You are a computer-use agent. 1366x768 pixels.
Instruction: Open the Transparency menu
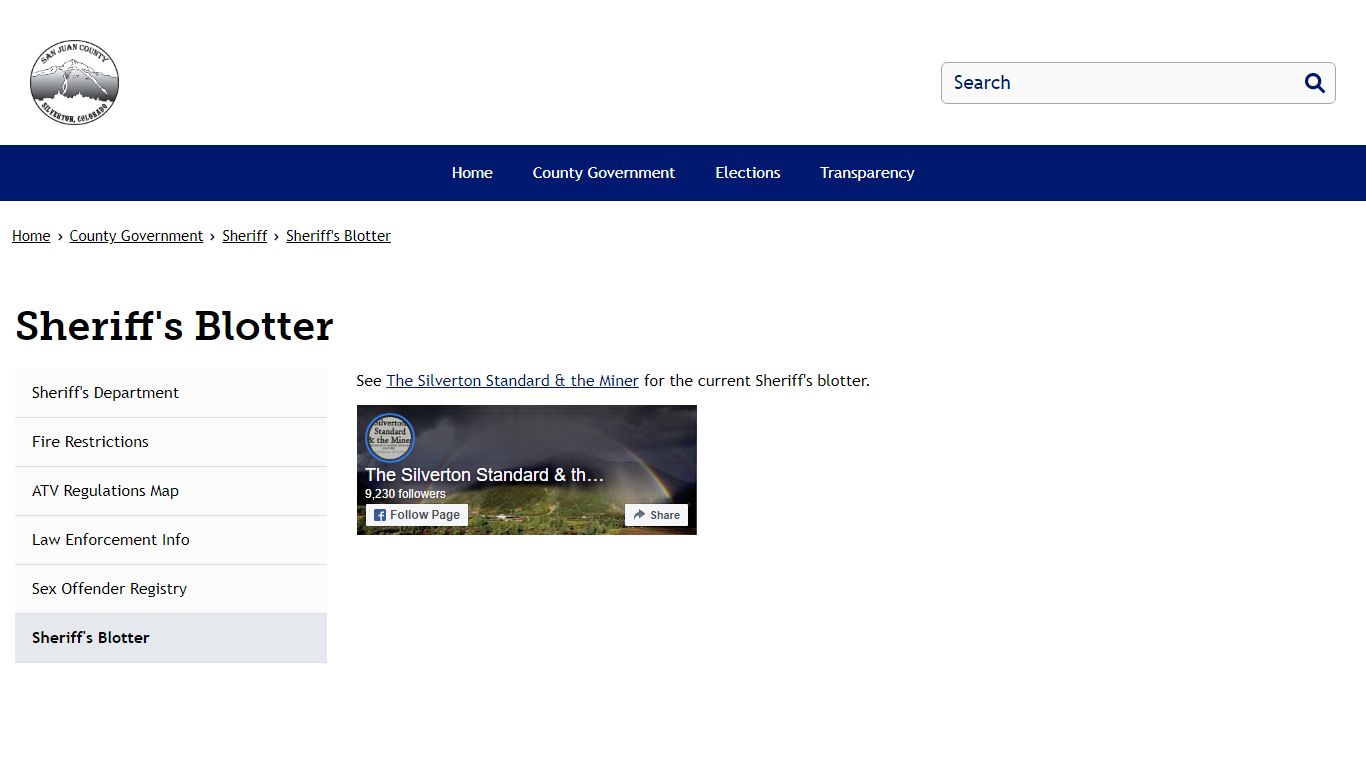(867, 173)
